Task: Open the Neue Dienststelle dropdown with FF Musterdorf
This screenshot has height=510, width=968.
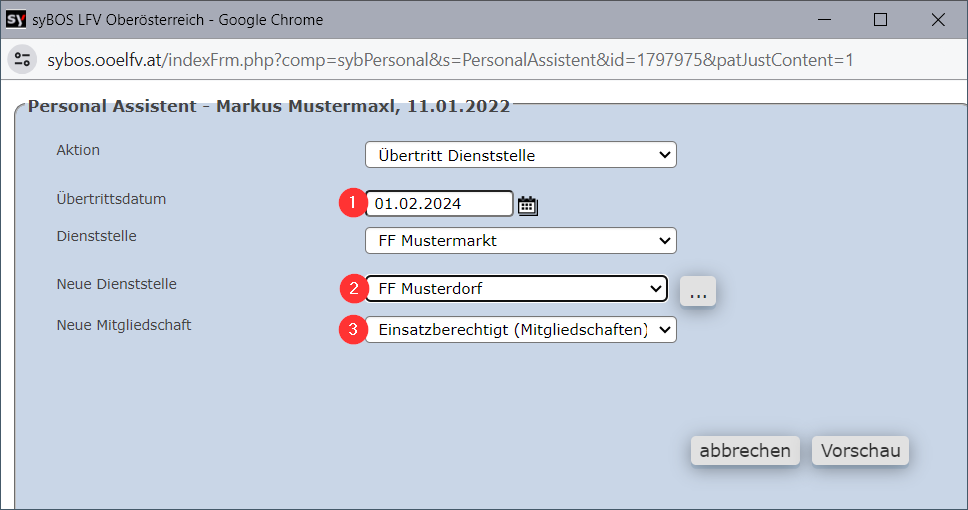Action: coord(517,288)
